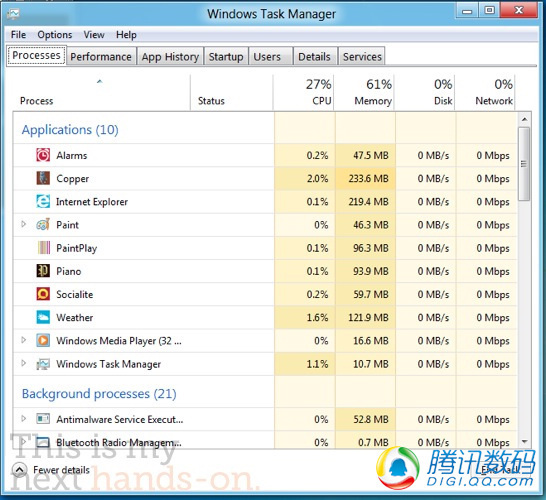Click the Task Manager title bar icon
Image resolution: width=546 pixels, height=500 pixels.
coord(13,14)
